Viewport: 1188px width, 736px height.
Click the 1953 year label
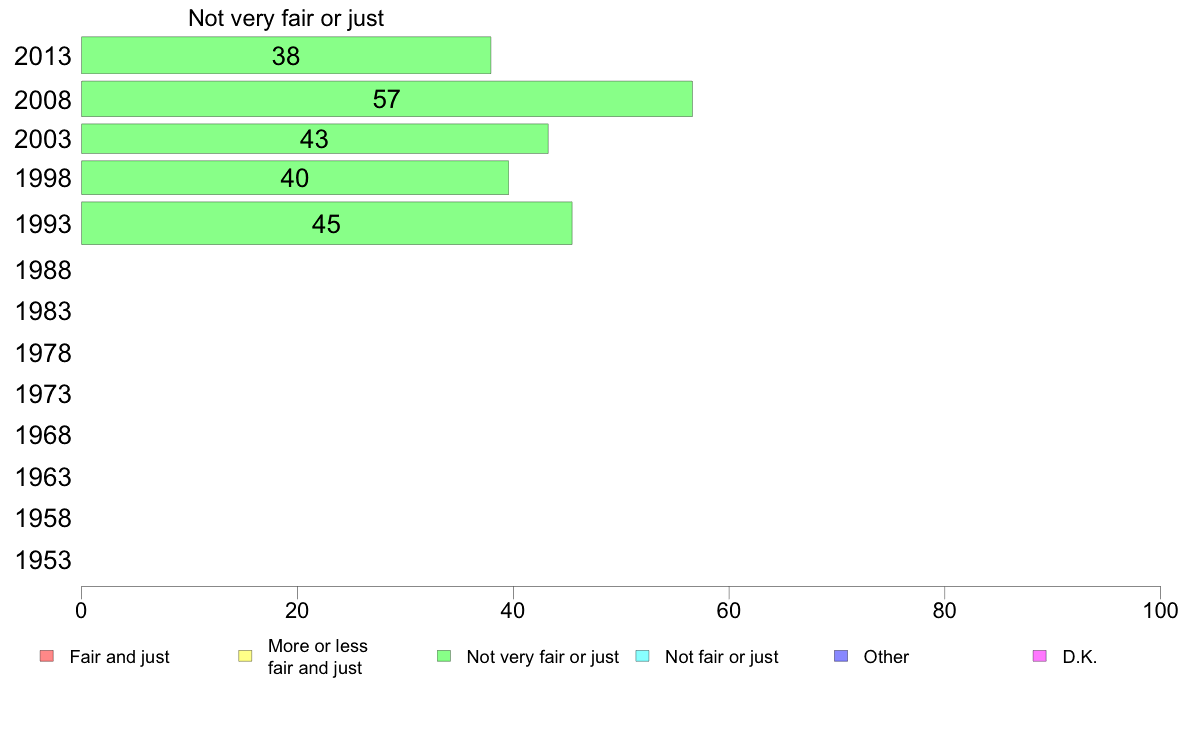point(43,560)
